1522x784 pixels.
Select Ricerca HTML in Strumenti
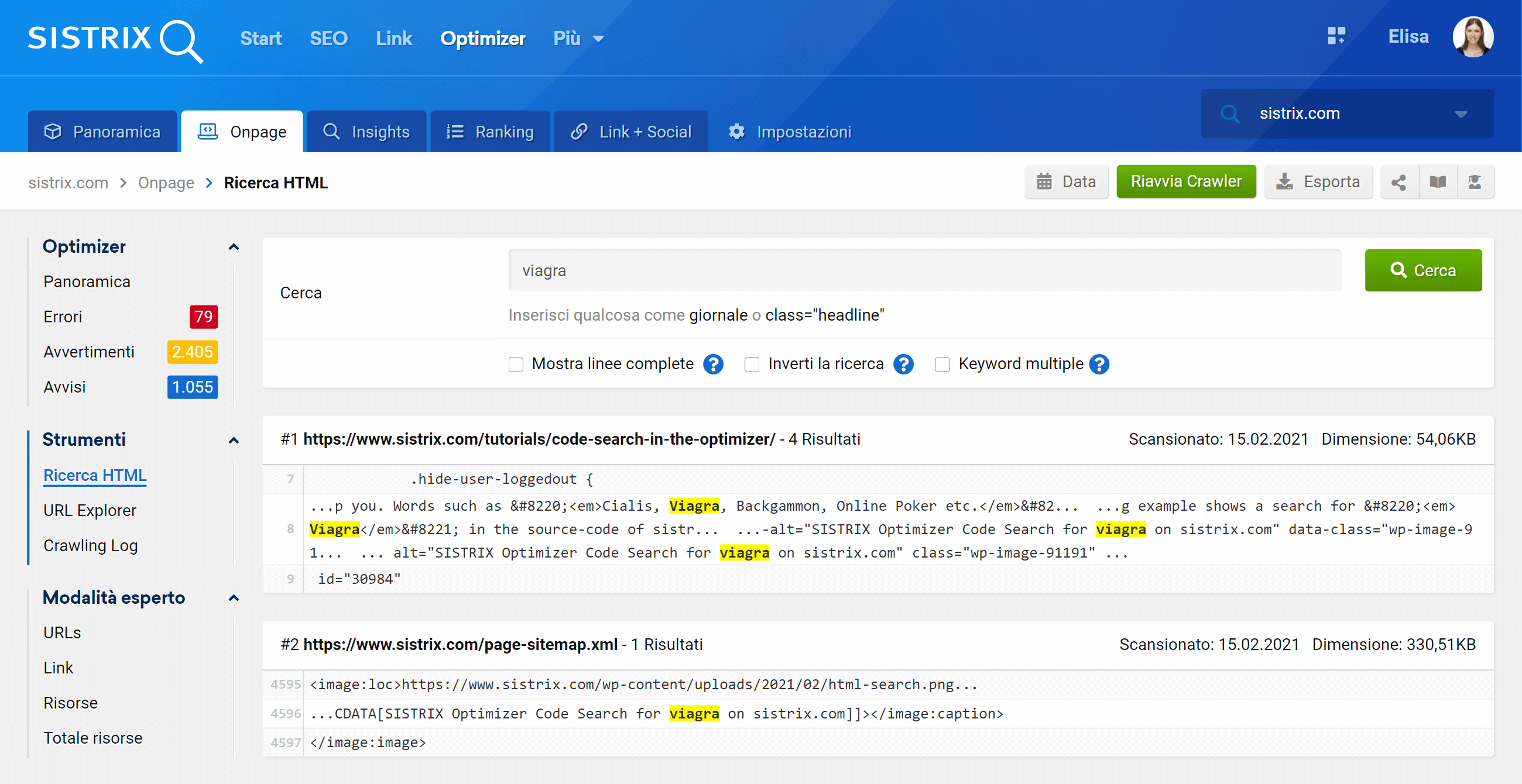[x=94, y=476]
